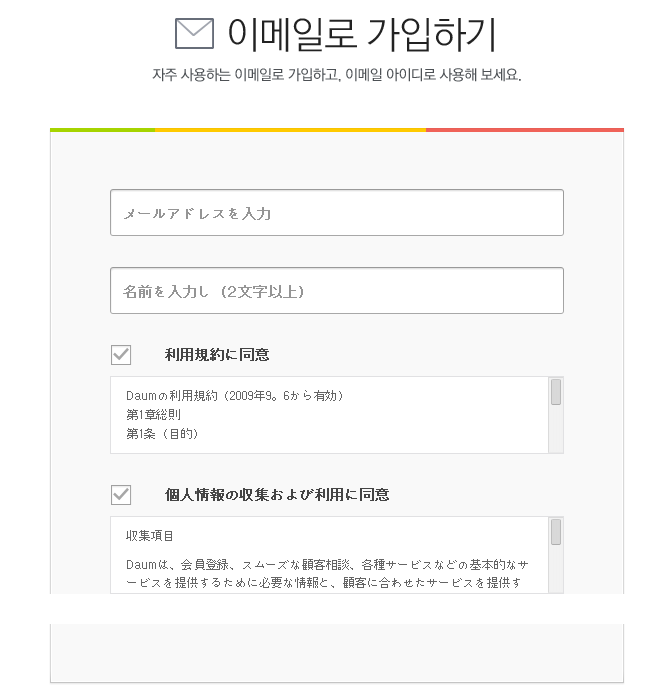Click the 이메일로 가입하기 heading
Screen dimensions: 668x699
pyautogui.click(x=361, y=34)
